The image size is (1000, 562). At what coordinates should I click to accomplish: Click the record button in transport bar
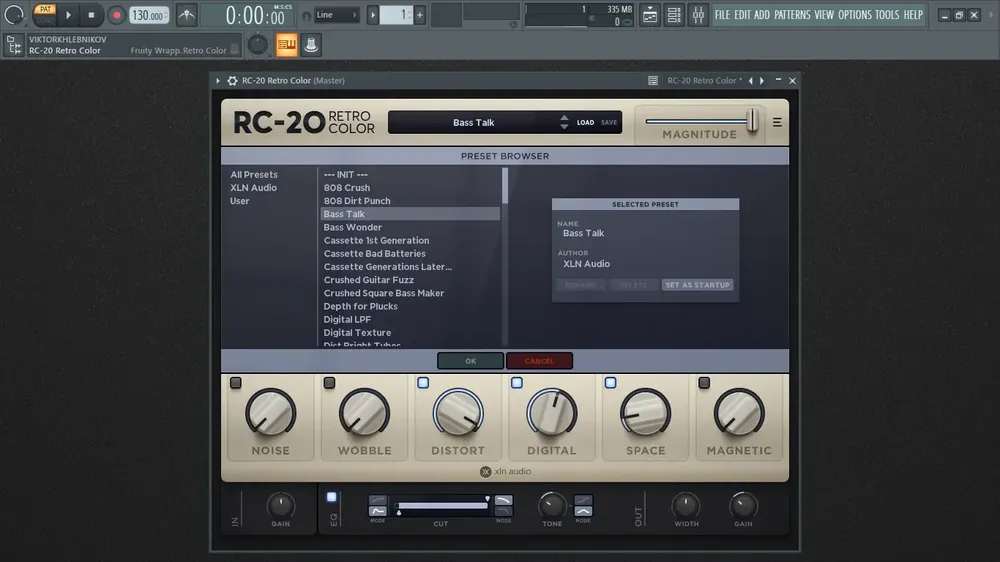coord(116,15)
